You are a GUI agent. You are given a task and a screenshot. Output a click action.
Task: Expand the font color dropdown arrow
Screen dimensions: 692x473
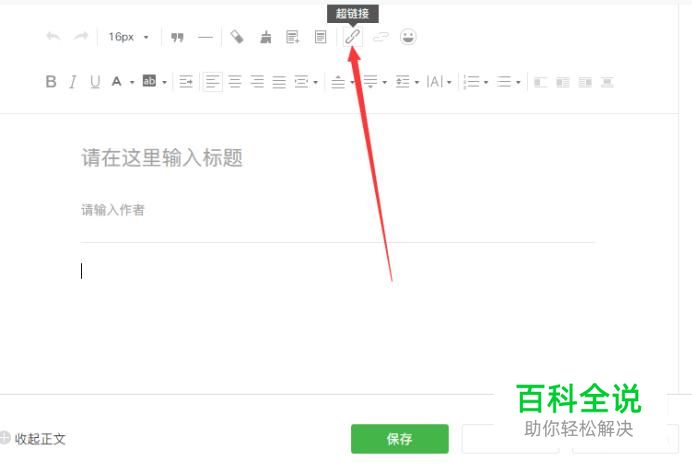pos(132,82)
